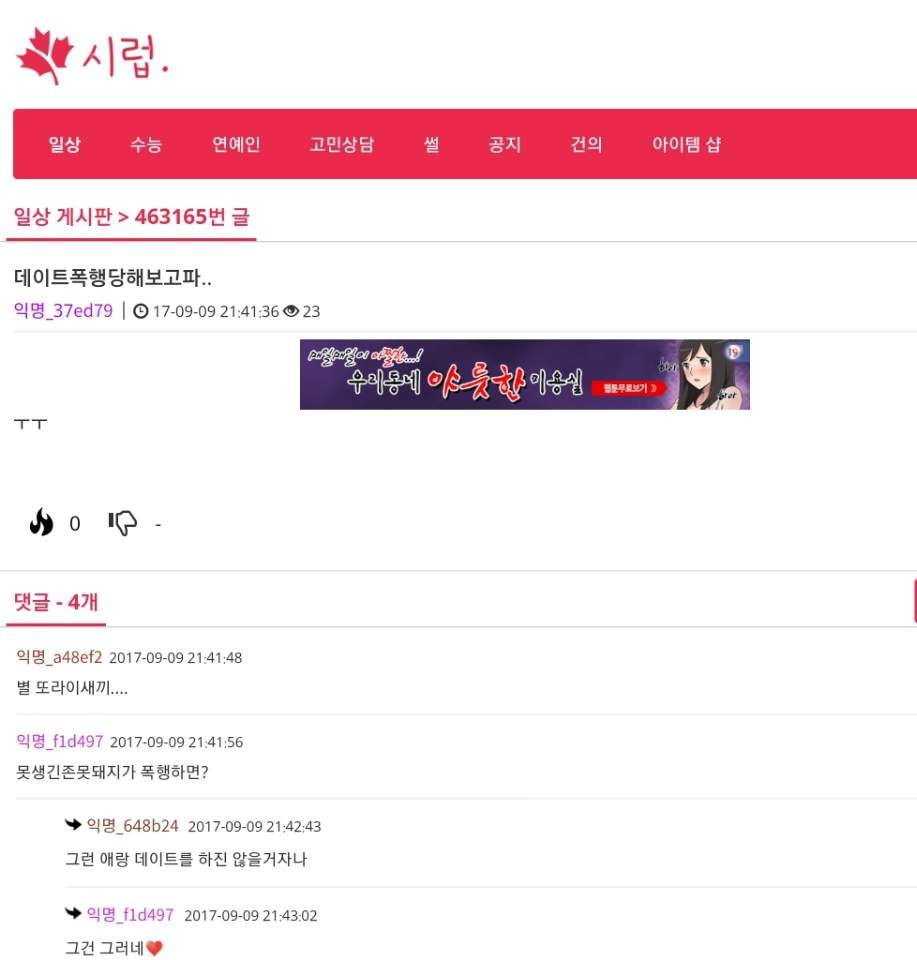The width and height of the screenshot is (917, 960).
Task: Select the 댓글 - 4개 comments tab
Action: pos(56,602)
